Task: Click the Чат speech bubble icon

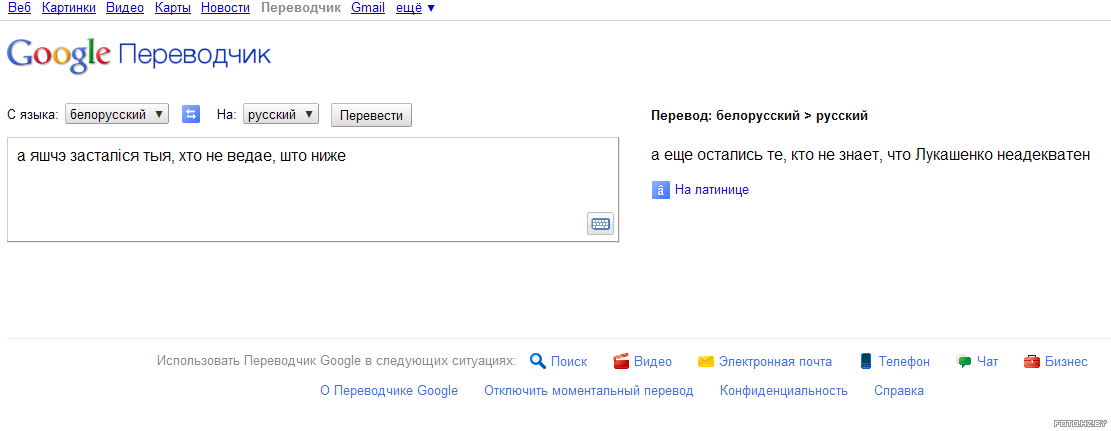Action: coord(964,362)
